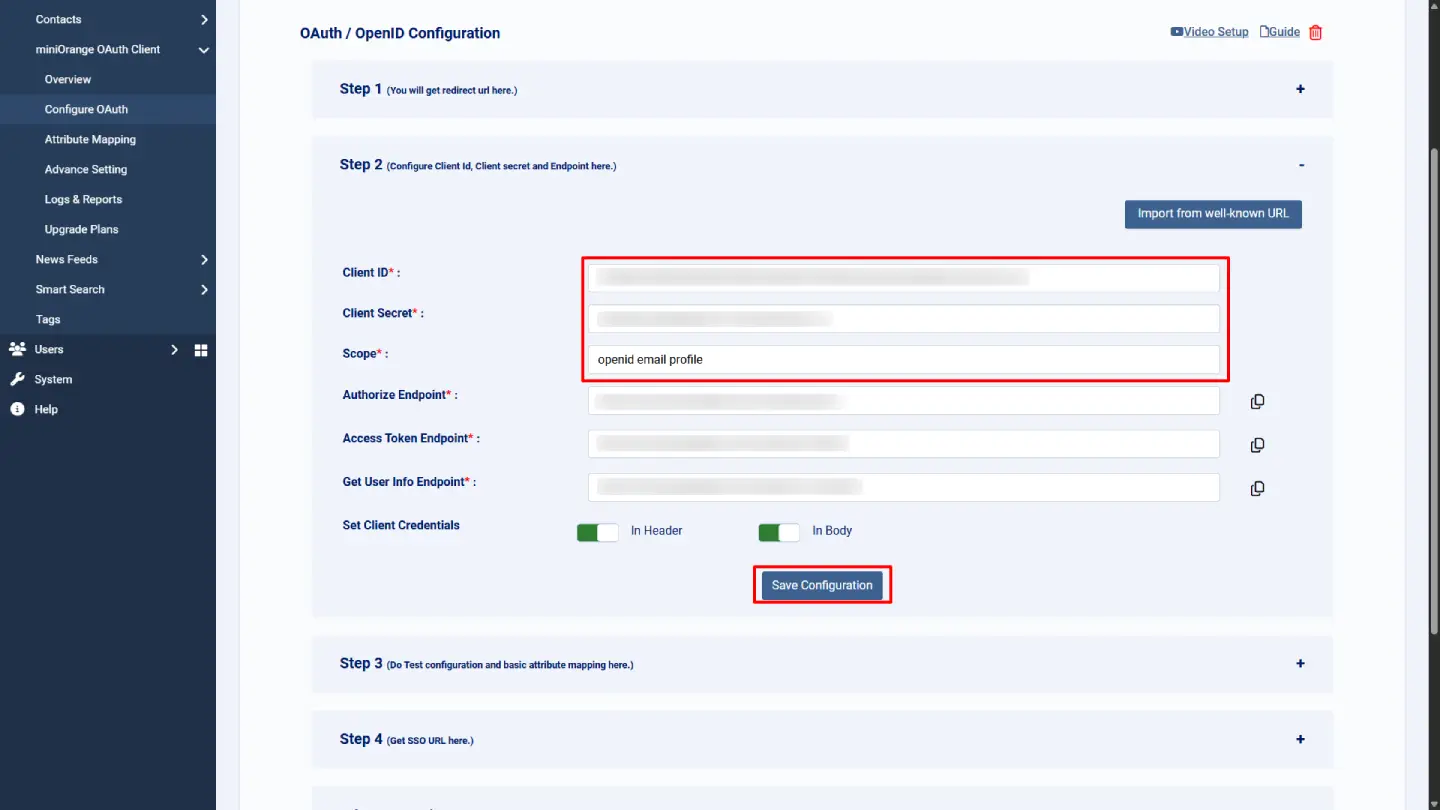
Task: Expand the News Feeds submenu arrow
Action: click(x=204, y=260)
